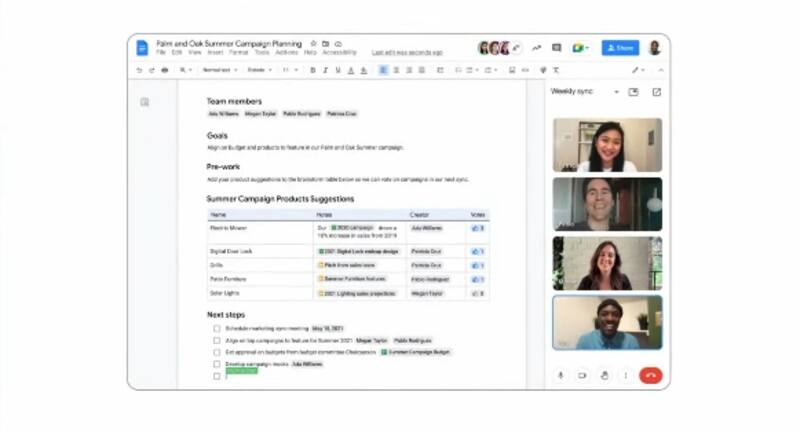
Task: Select the top participant video tile
Action: (607, 145)
